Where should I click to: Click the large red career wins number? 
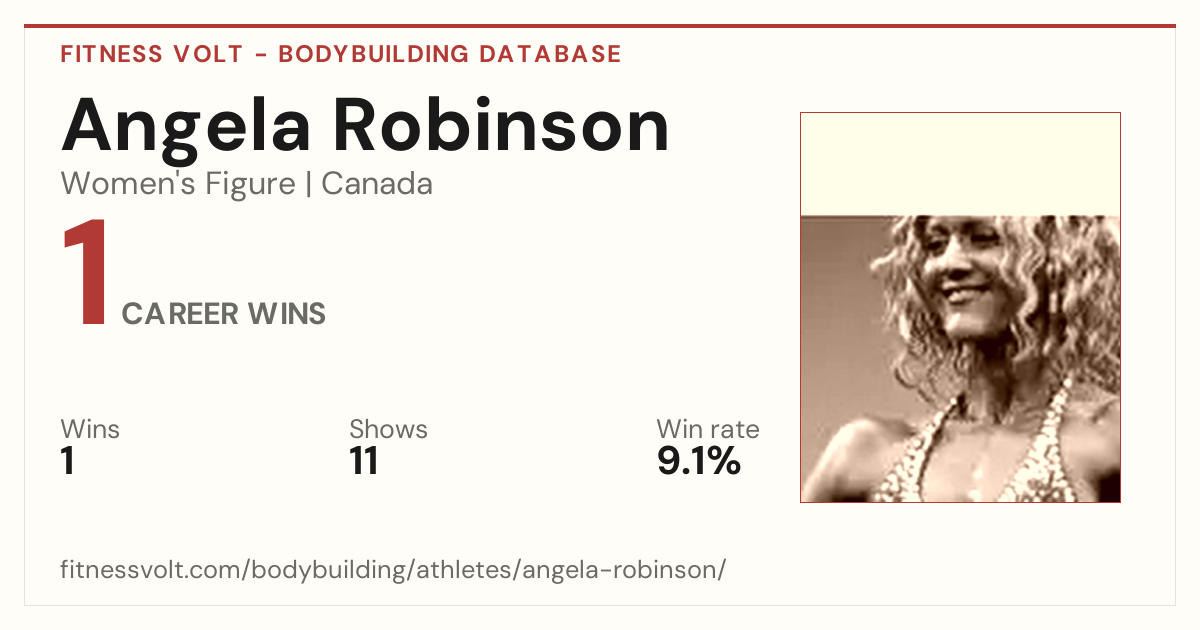(x=84, y=274)
